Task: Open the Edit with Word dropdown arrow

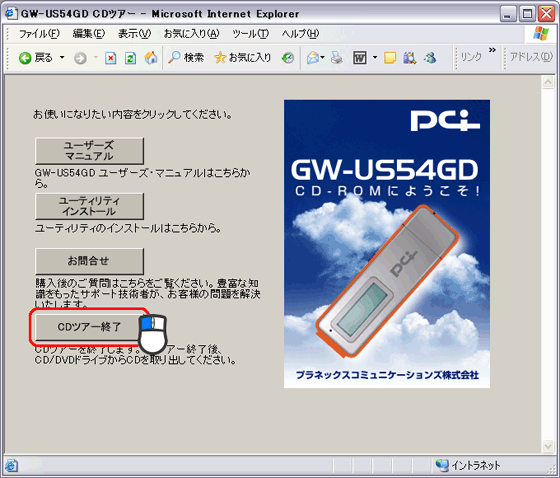Action: coord(375,57)
